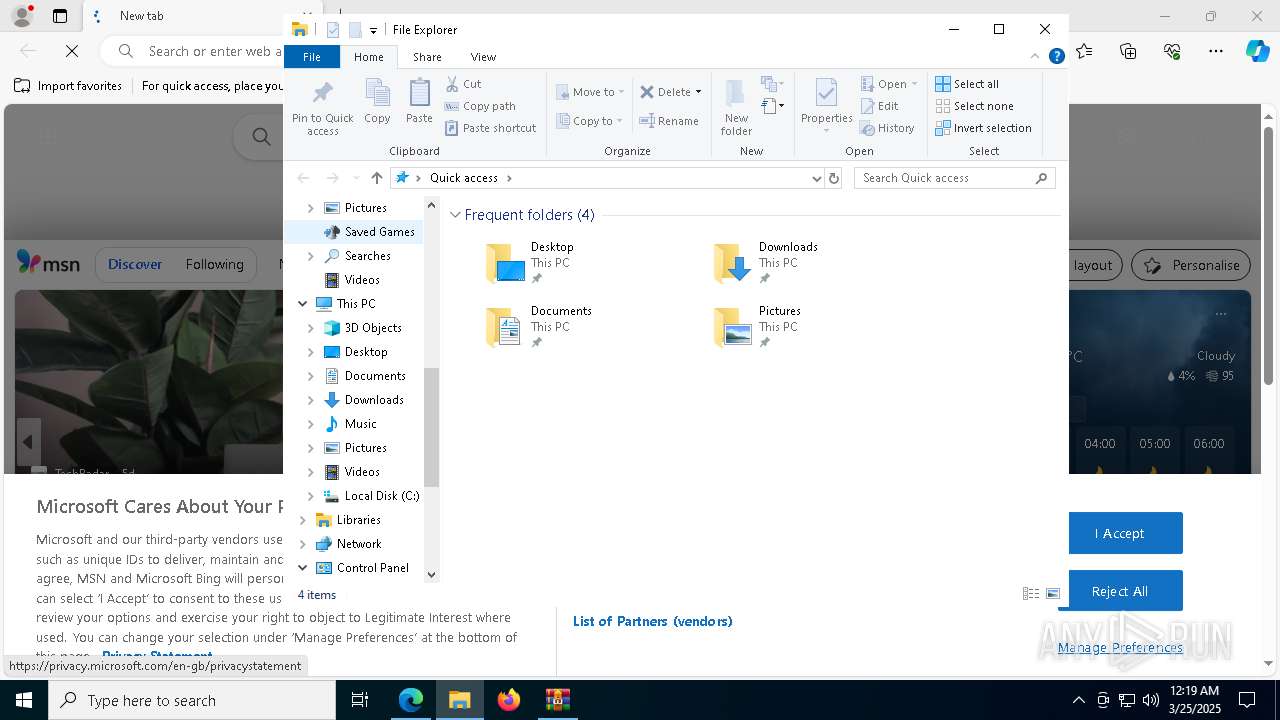Expand the Searches tree node
The width and height of the screenshot is (1280, 720).
pyautogui.click(x=310, y=256)
